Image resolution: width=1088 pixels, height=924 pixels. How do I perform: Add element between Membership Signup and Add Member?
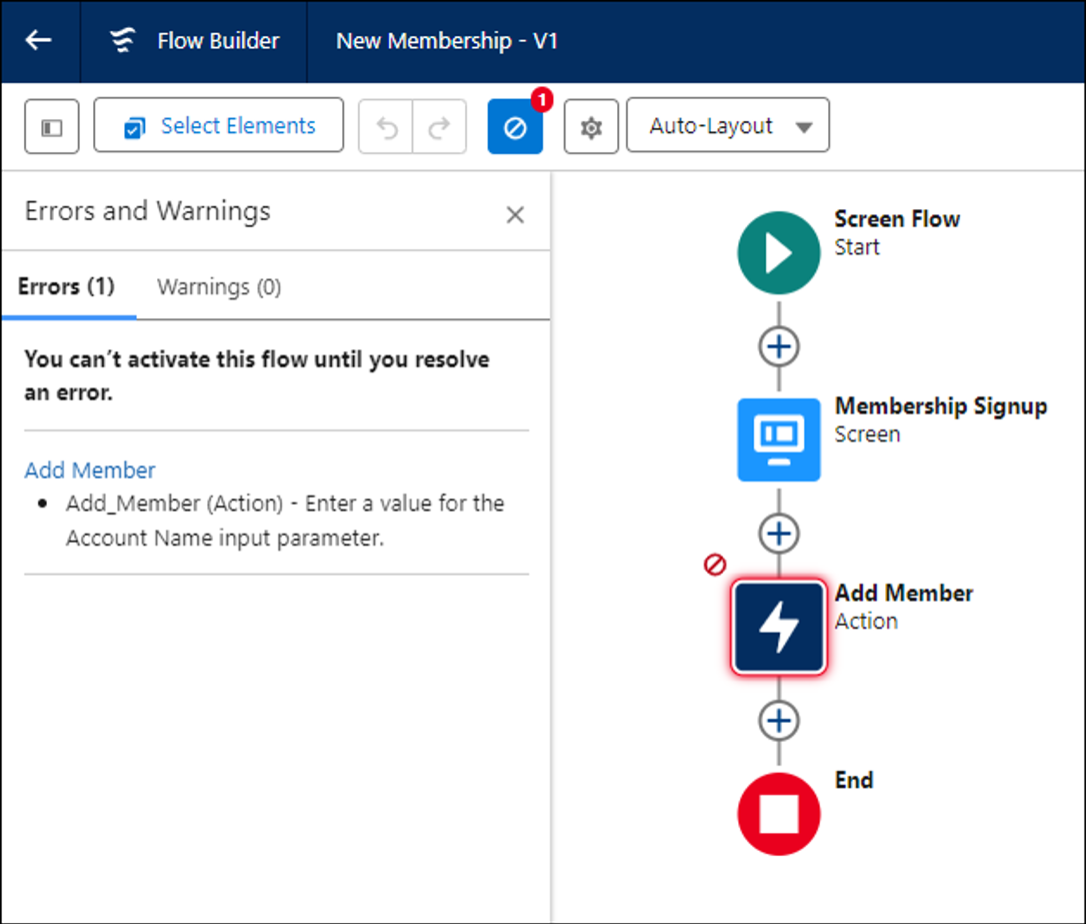point(779,533)
